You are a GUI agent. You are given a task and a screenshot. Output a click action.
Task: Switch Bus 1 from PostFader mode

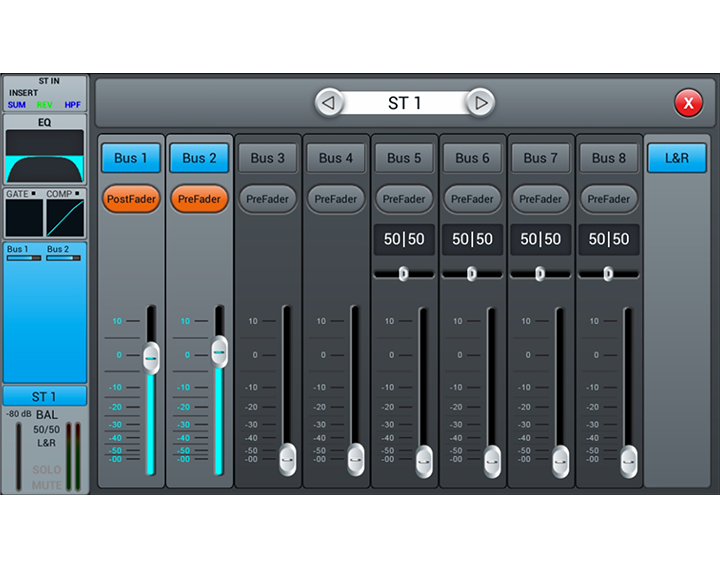pyautogui.click(x=131, y=199)
